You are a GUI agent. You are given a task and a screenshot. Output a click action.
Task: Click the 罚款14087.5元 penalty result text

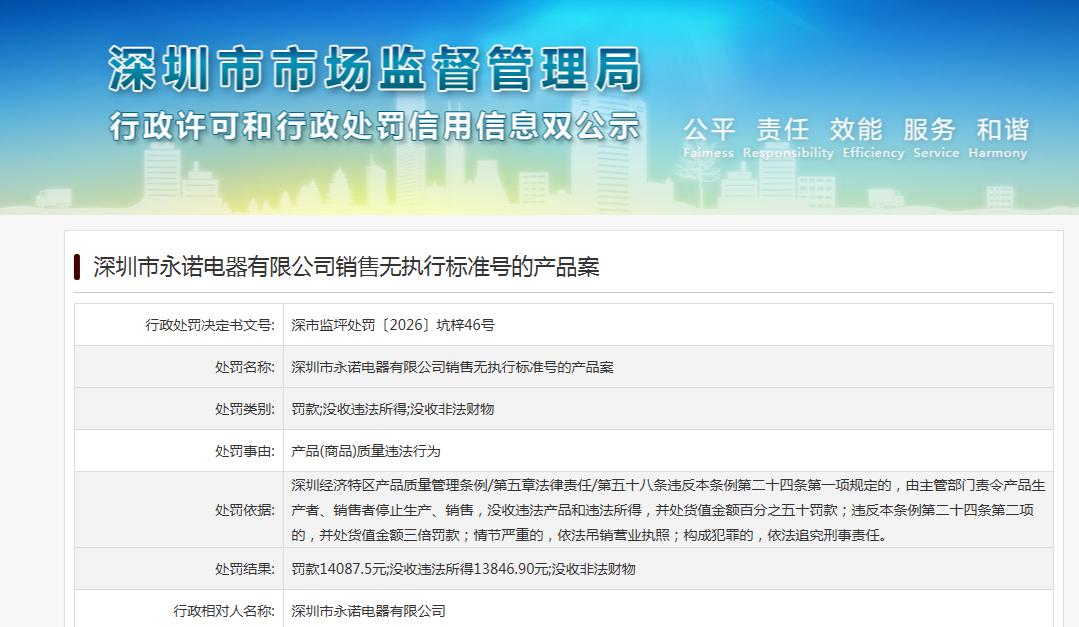coord(339,569)
